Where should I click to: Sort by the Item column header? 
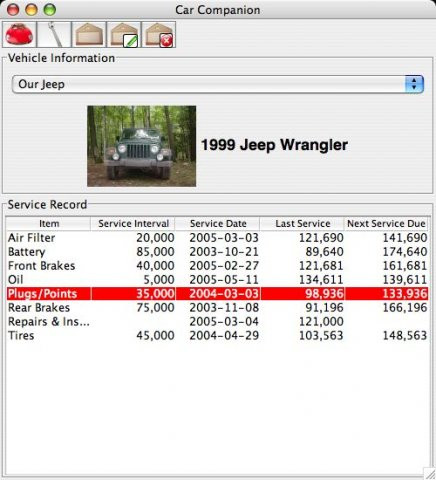(x=49, y=223)
